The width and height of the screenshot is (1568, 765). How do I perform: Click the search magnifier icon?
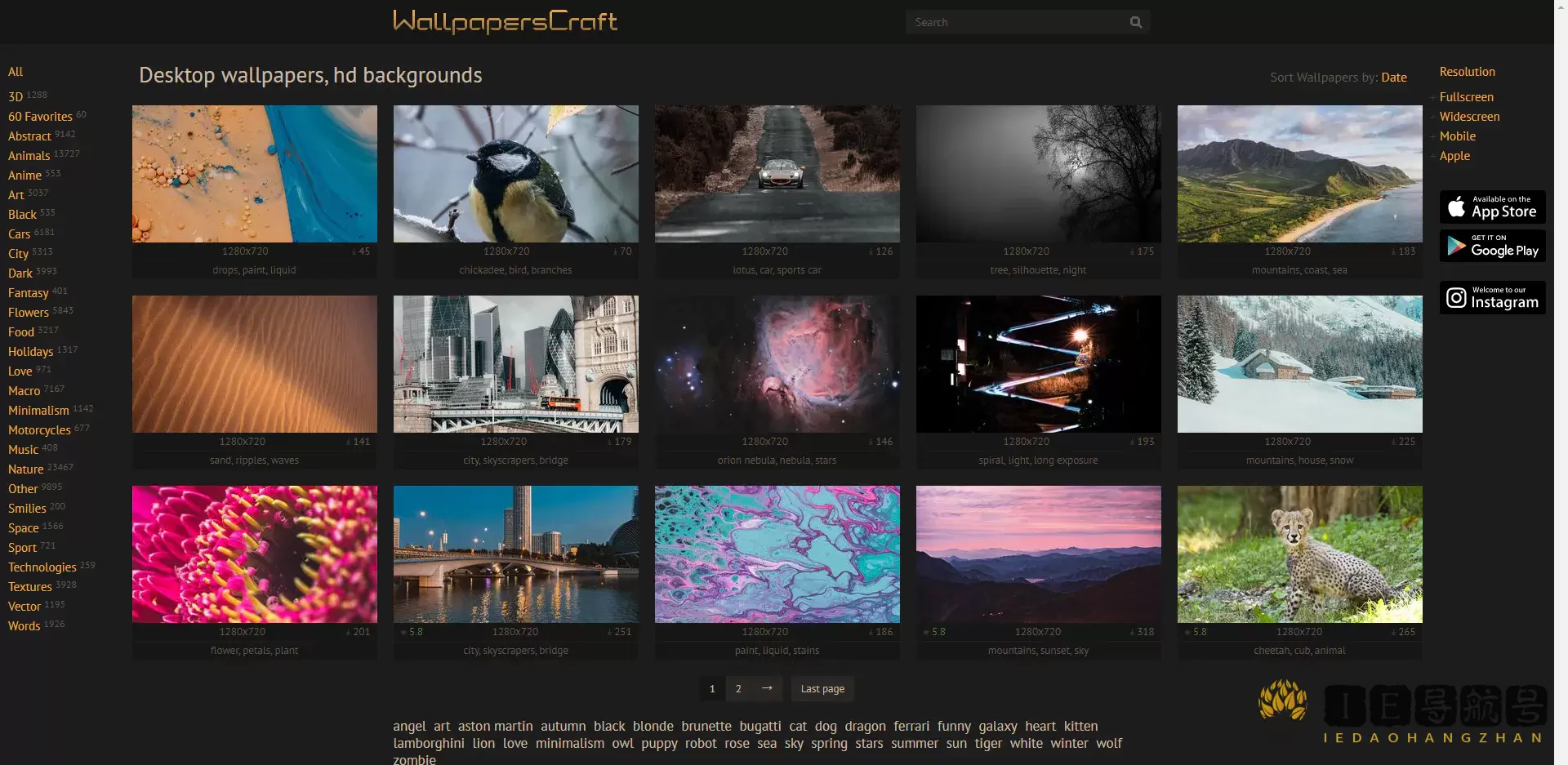[x=1135, y=22]
